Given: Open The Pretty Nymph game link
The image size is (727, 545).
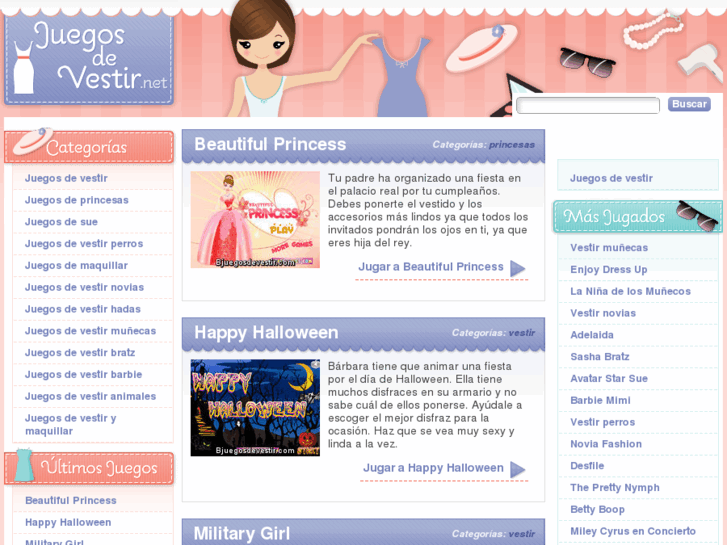Looking at the screenshot, I should (x=615, y=487).
